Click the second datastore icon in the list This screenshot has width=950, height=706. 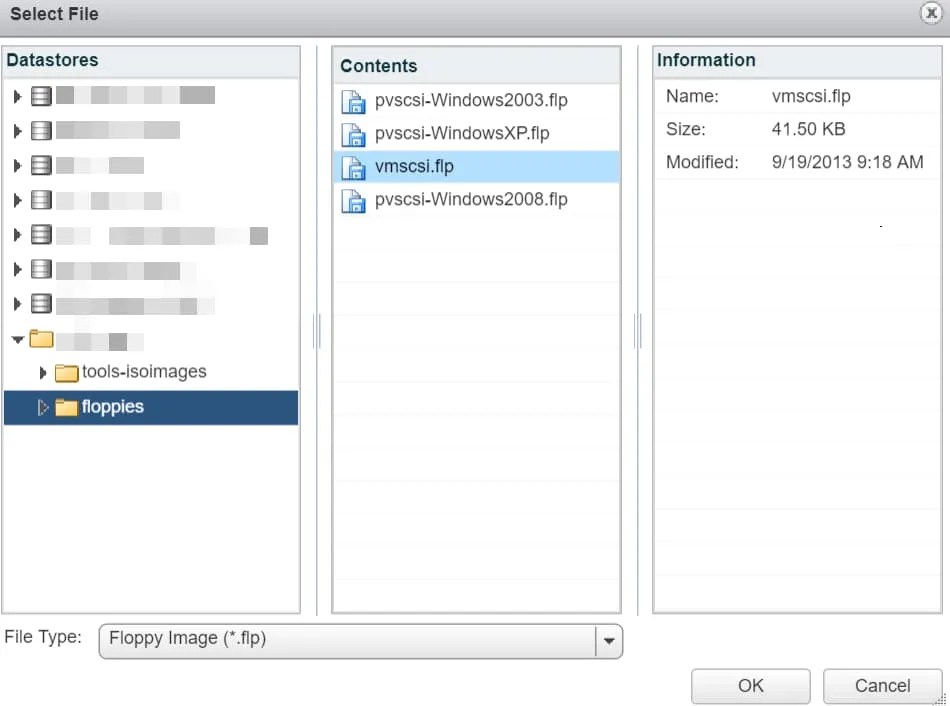39,130
